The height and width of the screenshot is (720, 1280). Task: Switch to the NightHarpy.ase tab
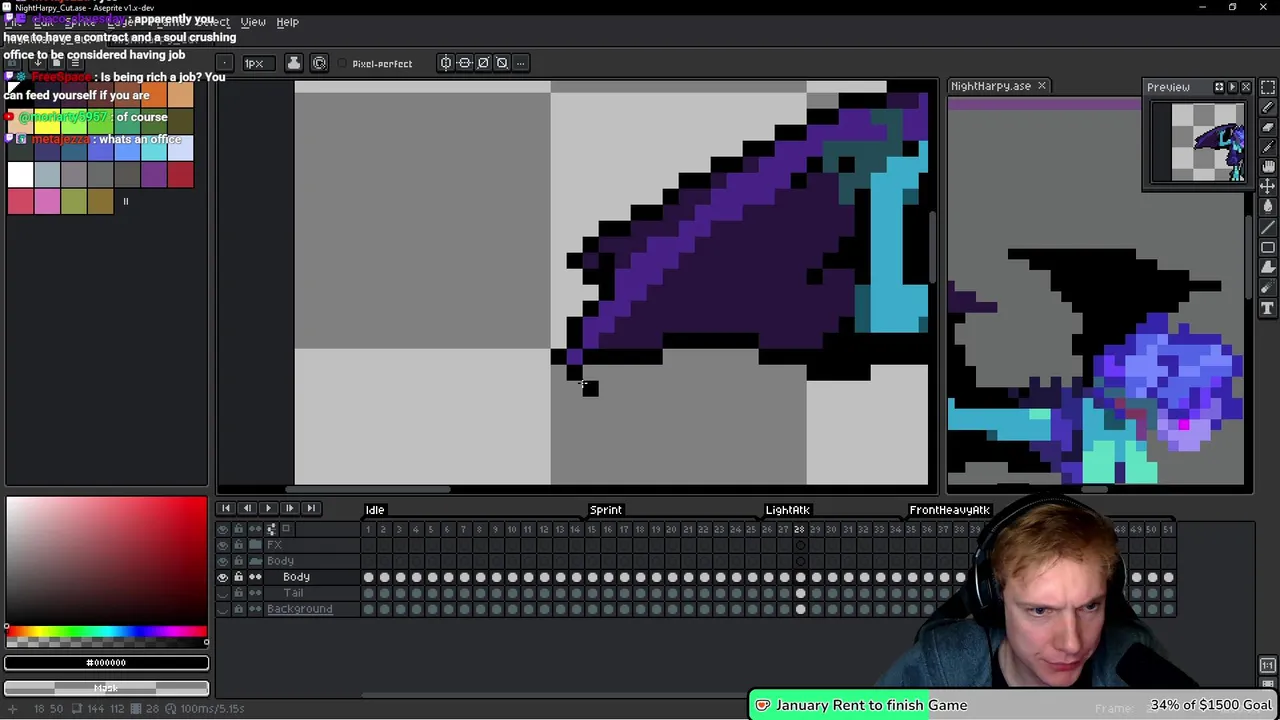tap(991, 86)
